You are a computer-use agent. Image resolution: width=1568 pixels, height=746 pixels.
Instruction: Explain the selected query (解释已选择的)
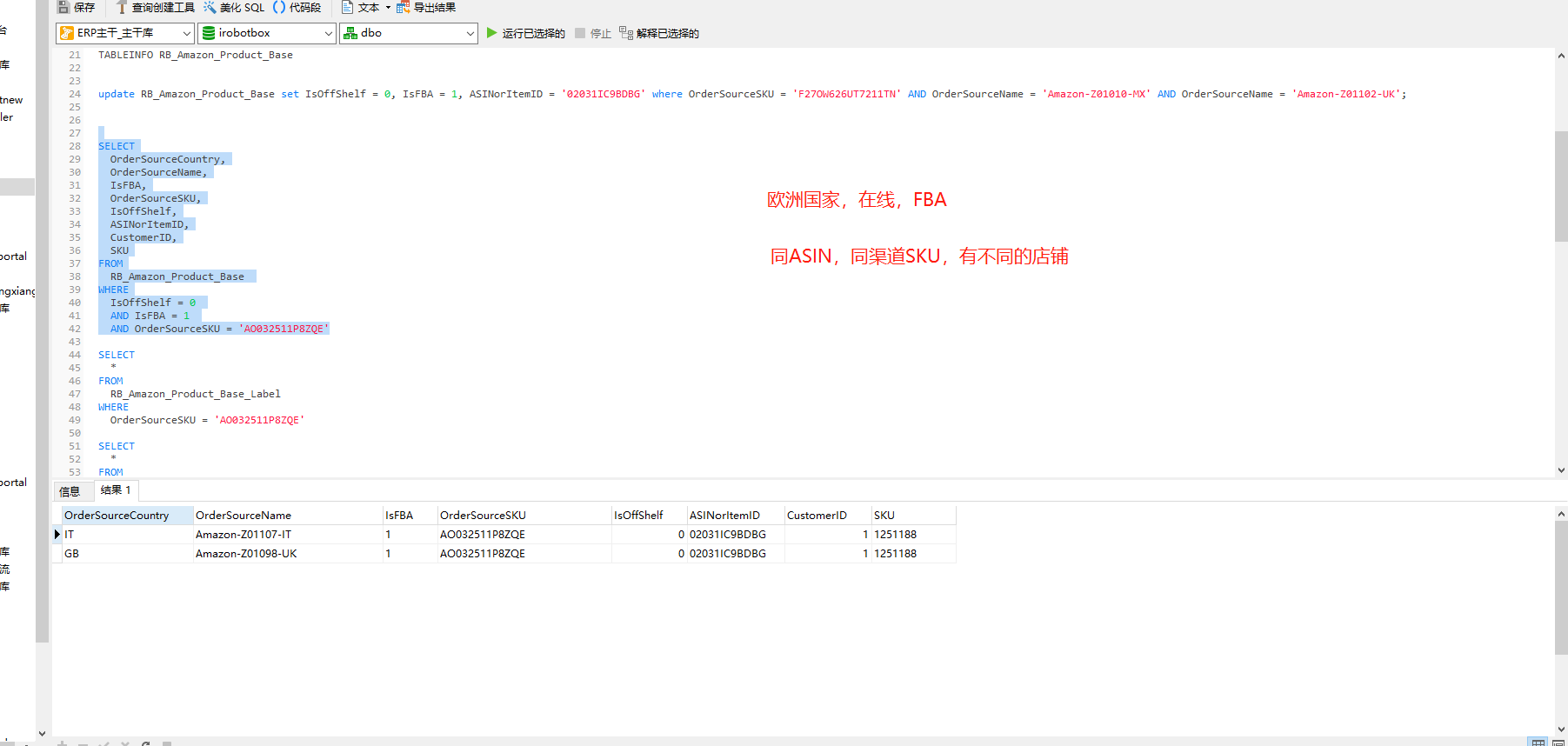(x=659, y=33)
